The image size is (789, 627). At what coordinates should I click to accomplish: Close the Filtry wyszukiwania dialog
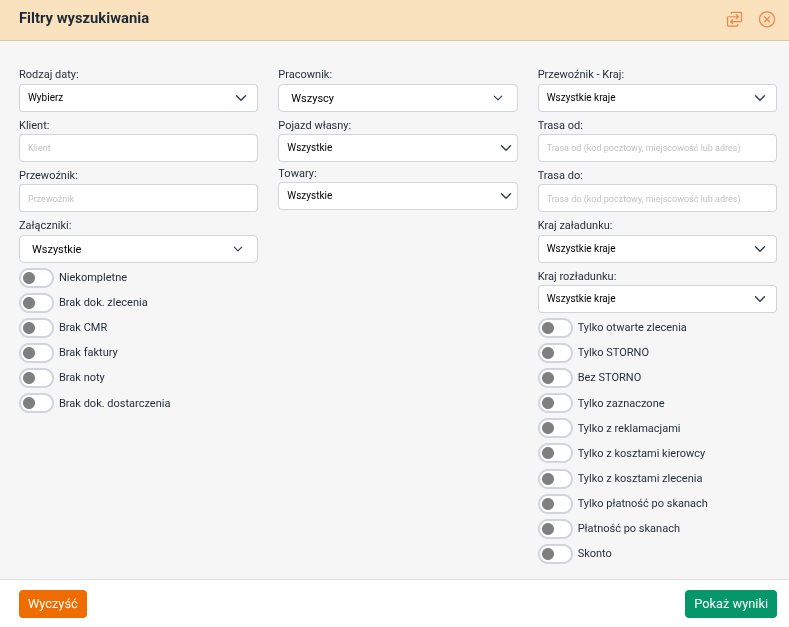(767, 19)
